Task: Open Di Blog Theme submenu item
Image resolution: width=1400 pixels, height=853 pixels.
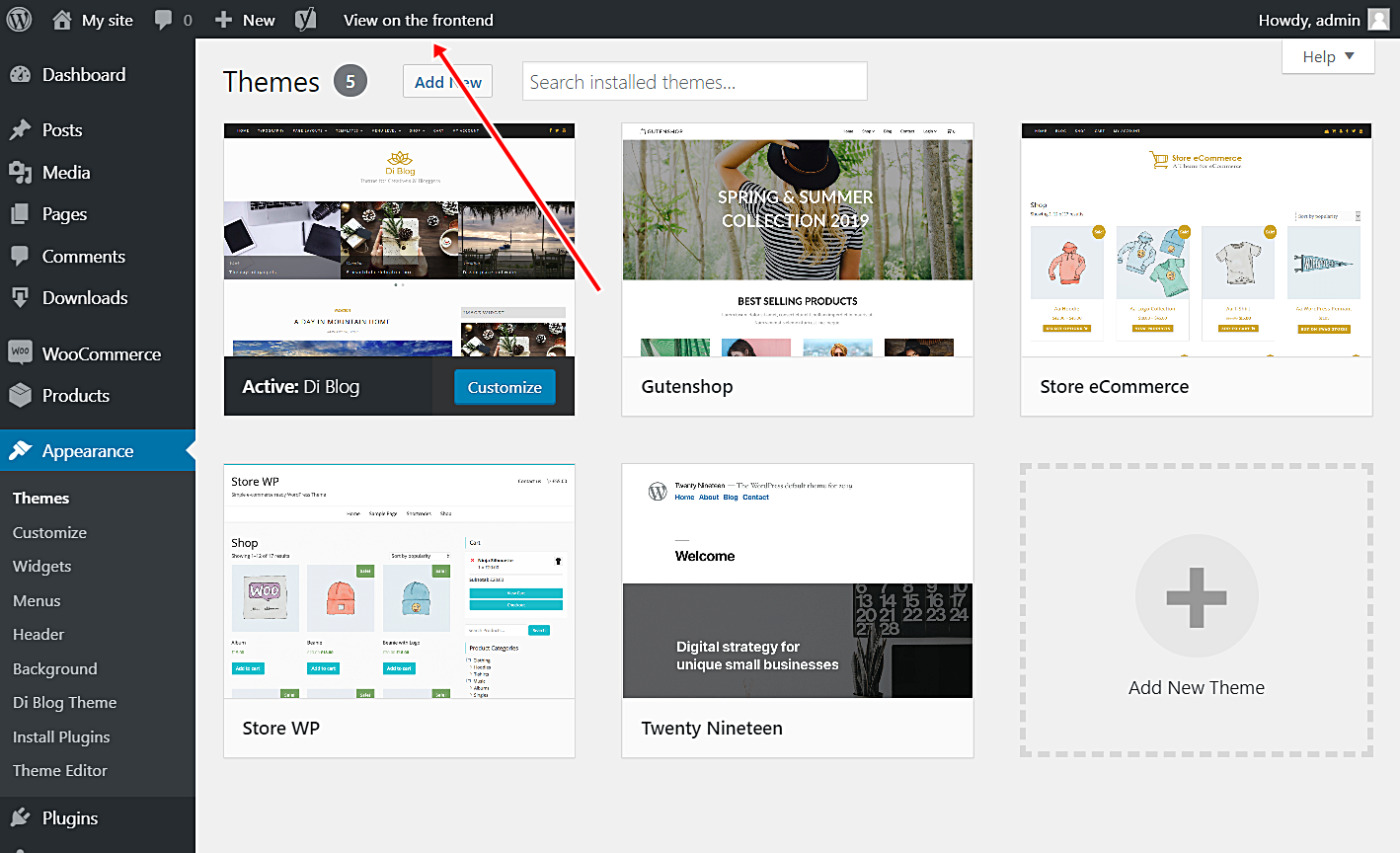Action: pyautogui.click(x=65, y=702)
